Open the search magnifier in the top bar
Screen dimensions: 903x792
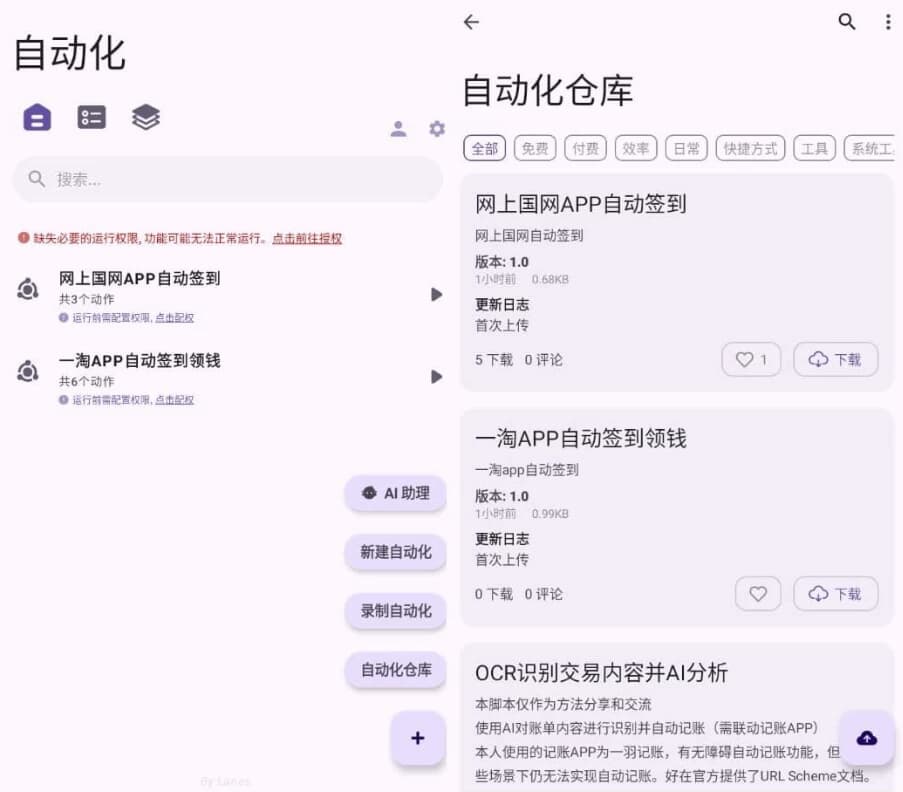(846, 22)
